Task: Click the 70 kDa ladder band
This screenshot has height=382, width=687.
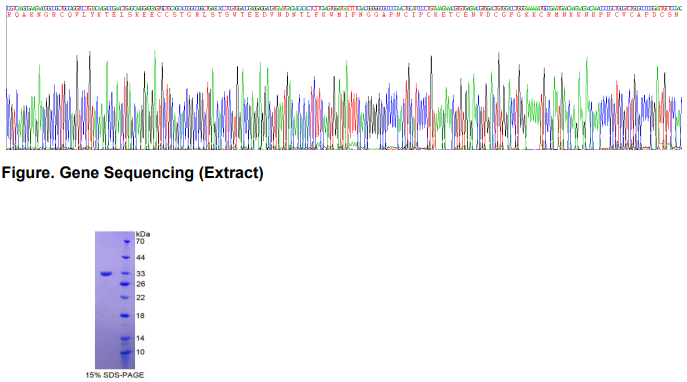Action: click(x=127, y=241)
